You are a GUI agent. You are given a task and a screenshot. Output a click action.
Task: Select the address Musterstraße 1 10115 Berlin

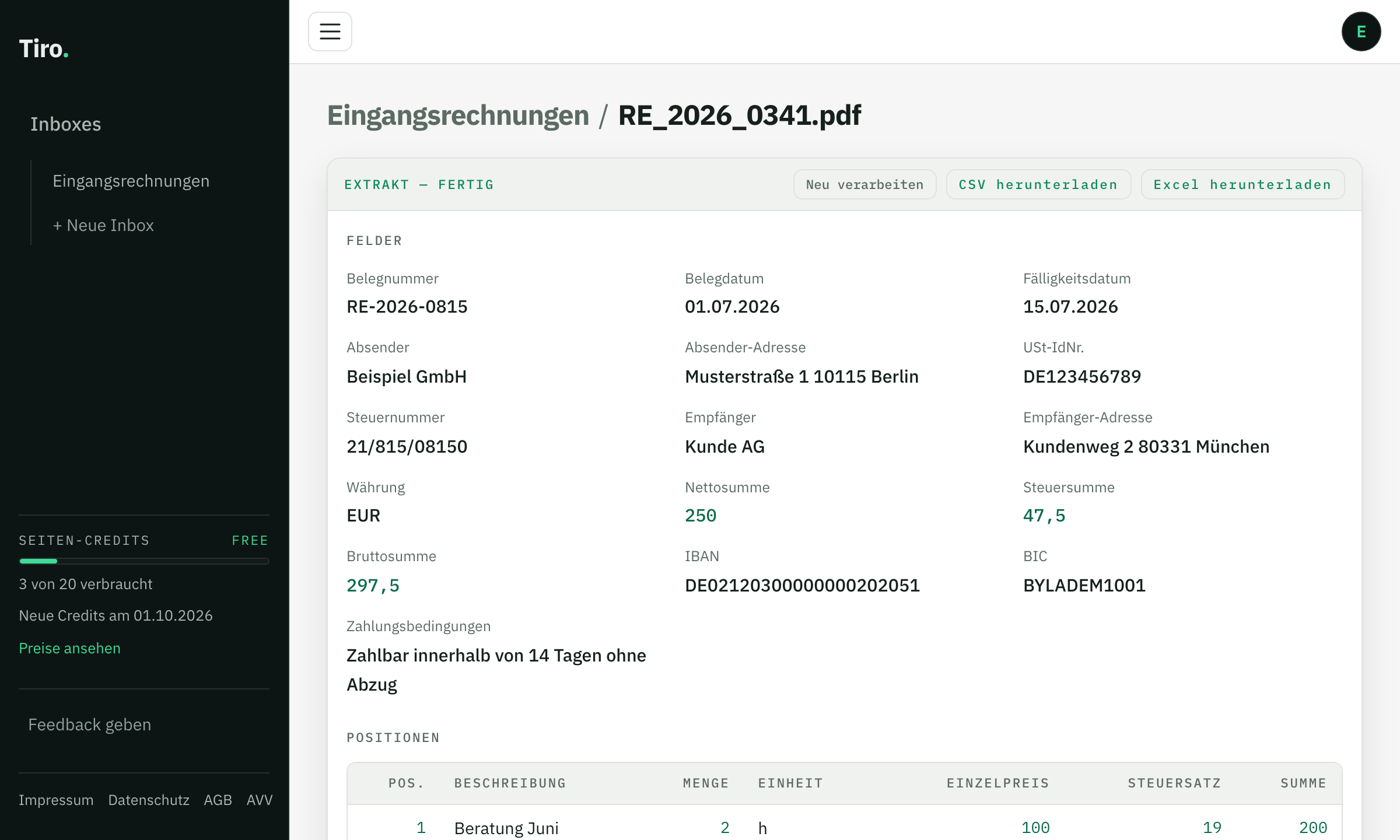pyautogui.click(x=801, y=377)
